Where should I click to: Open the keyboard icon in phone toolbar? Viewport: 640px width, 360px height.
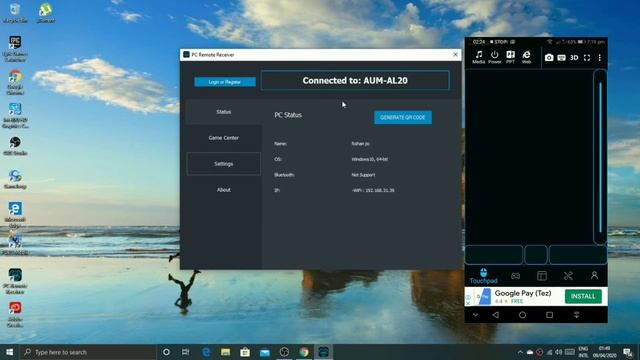click(x=562, y=58)
